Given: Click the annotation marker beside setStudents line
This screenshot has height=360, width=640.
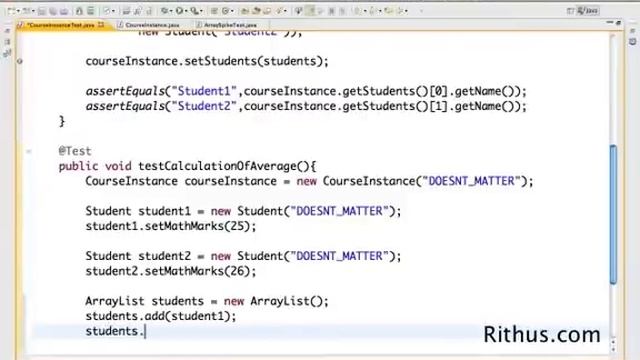Looking at the screenshot, I should coord(20,61).
